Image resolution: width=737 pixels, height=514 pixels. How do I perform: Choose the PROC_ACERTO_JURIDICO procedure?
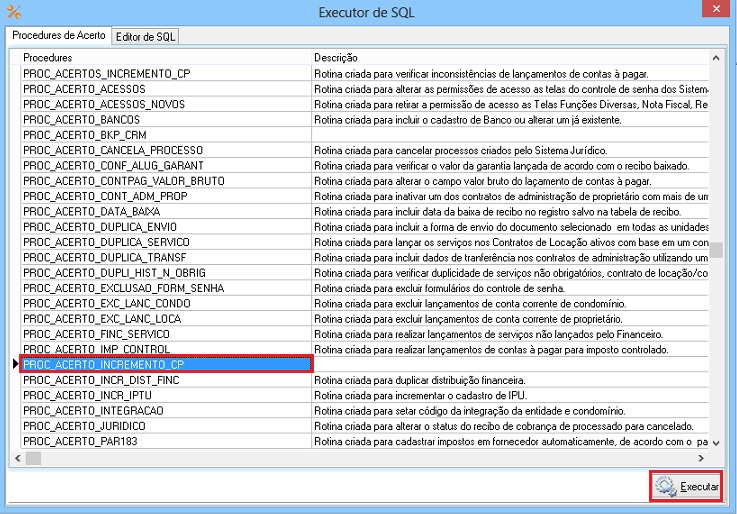pyautogui.click(x=166, y=426)
